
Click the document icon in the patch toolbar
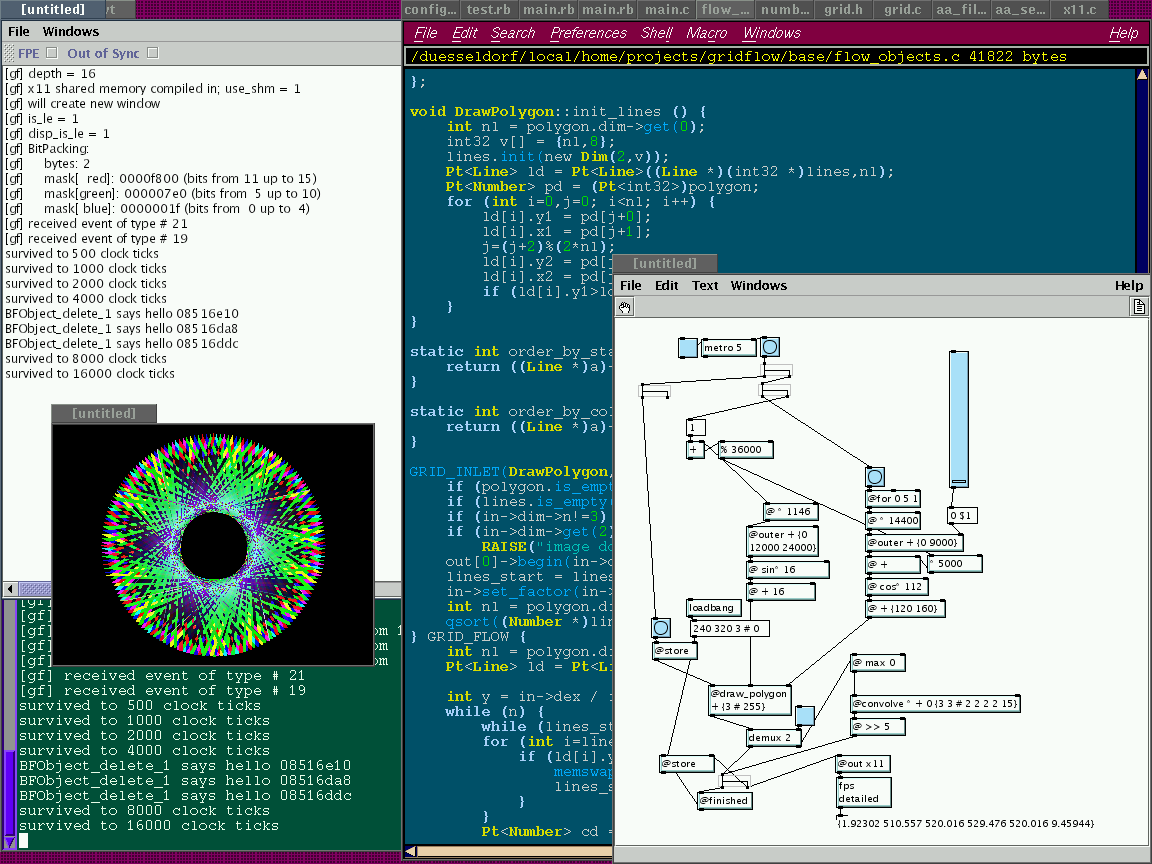click(x=1138, y=307)
